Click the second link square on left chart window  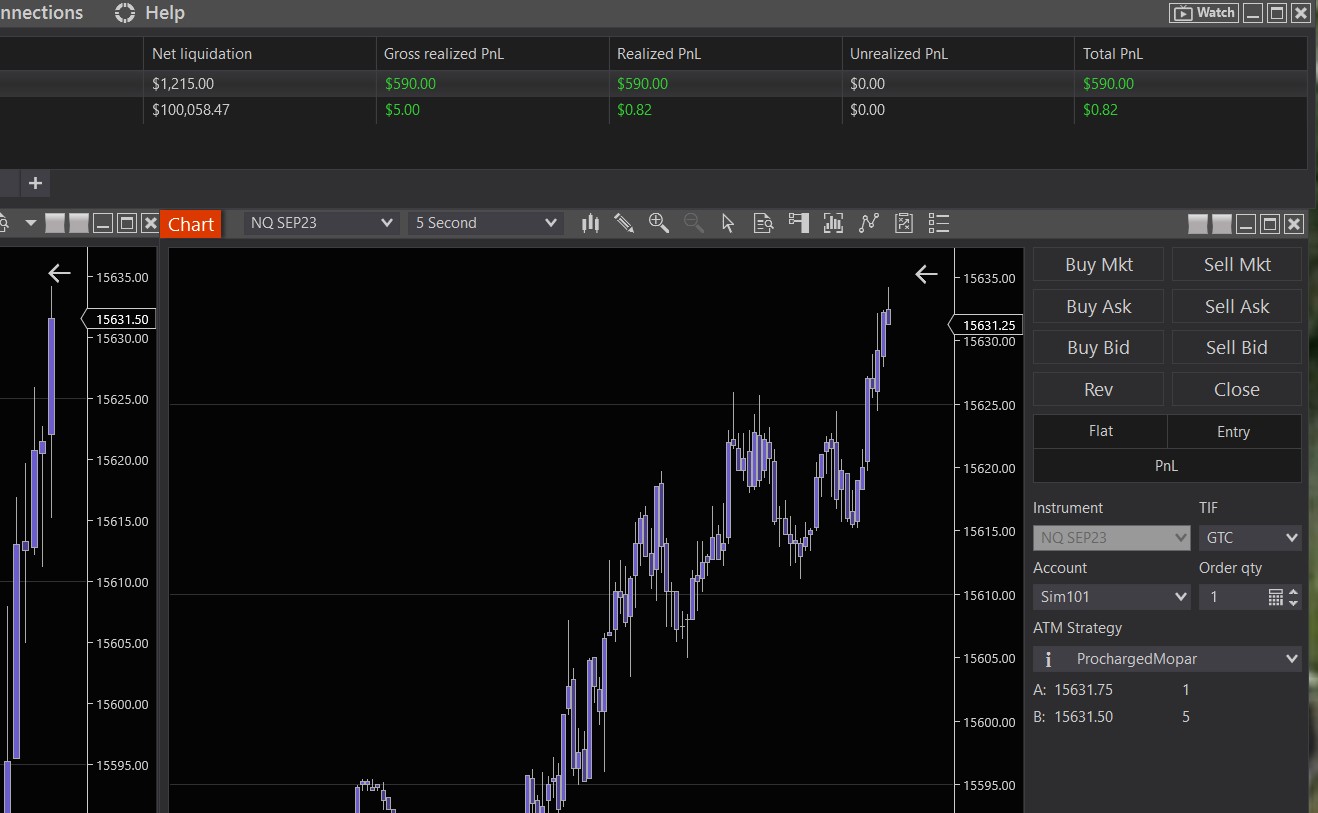[78, 223]
